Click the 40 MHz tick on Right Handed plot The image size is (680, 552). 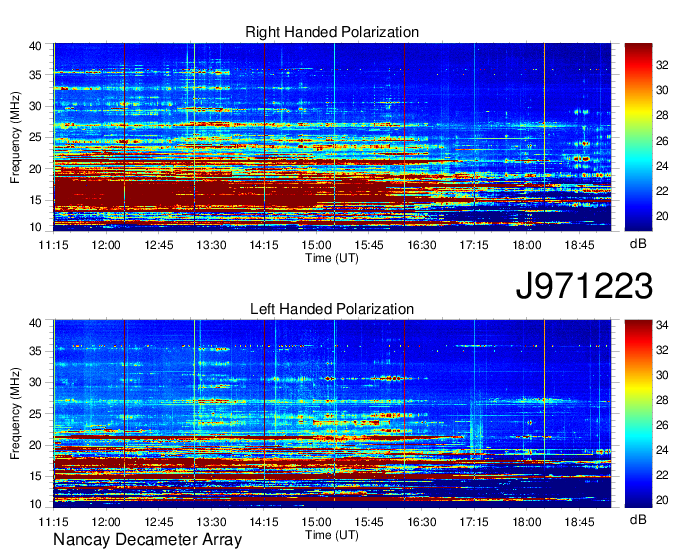pyautogui.click(x=35, y=46)
